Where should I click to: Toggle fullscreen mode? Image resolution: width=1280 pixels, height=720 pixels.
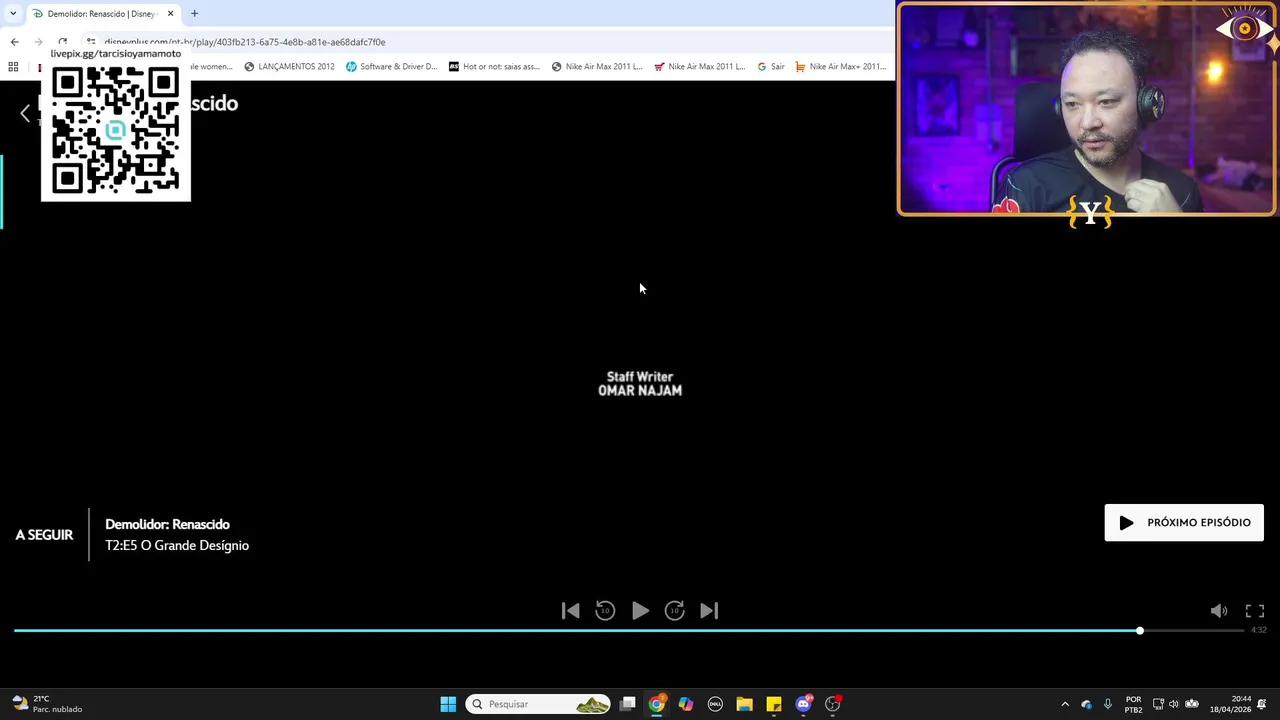click(x=1255, y=611)
